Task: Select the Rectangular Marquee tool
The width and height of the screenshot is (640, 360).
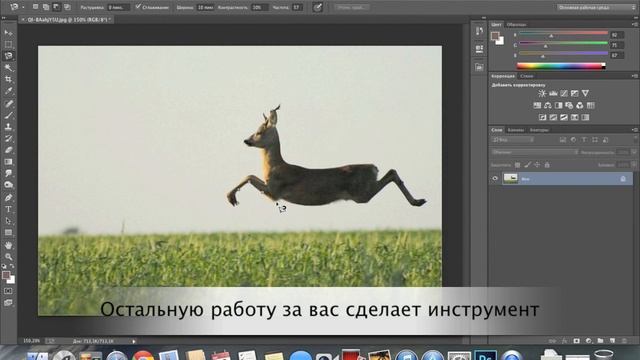Action: 8,44
